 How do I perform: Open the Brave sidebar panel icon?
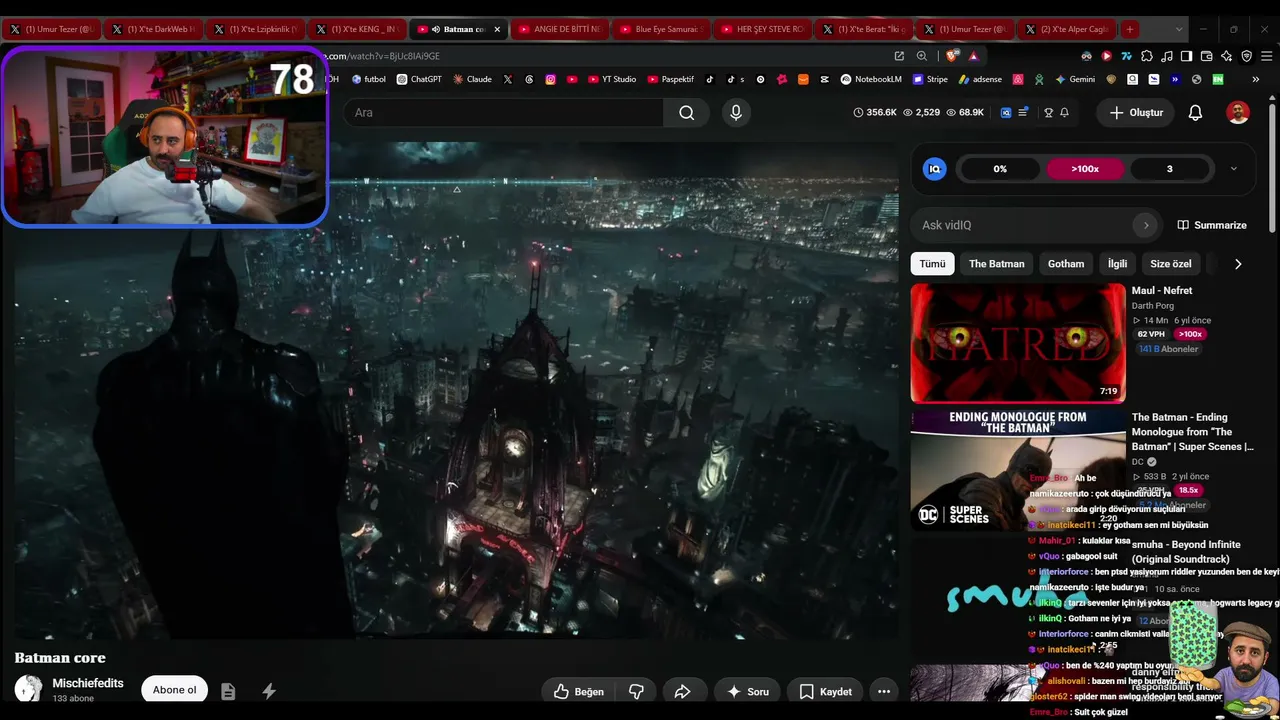(1186, 56)
